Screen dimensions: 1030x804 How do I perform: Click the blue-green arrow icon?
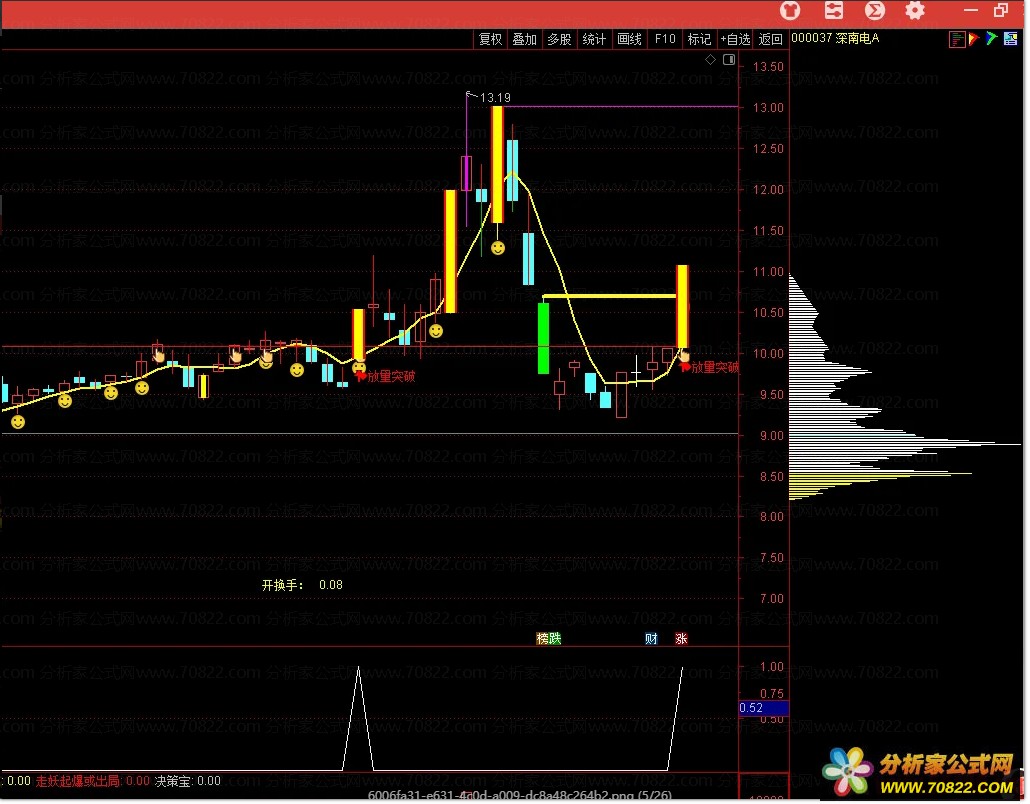[991, 39]
